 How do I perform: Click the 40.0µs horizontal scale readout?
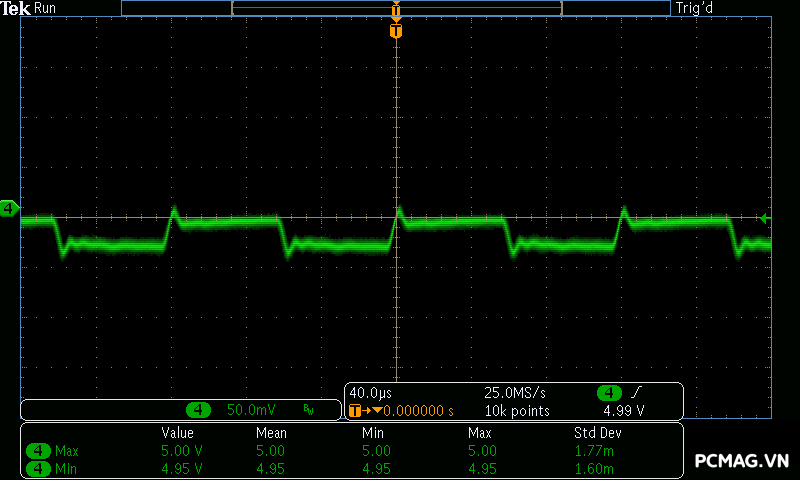(x=370, y=393)
